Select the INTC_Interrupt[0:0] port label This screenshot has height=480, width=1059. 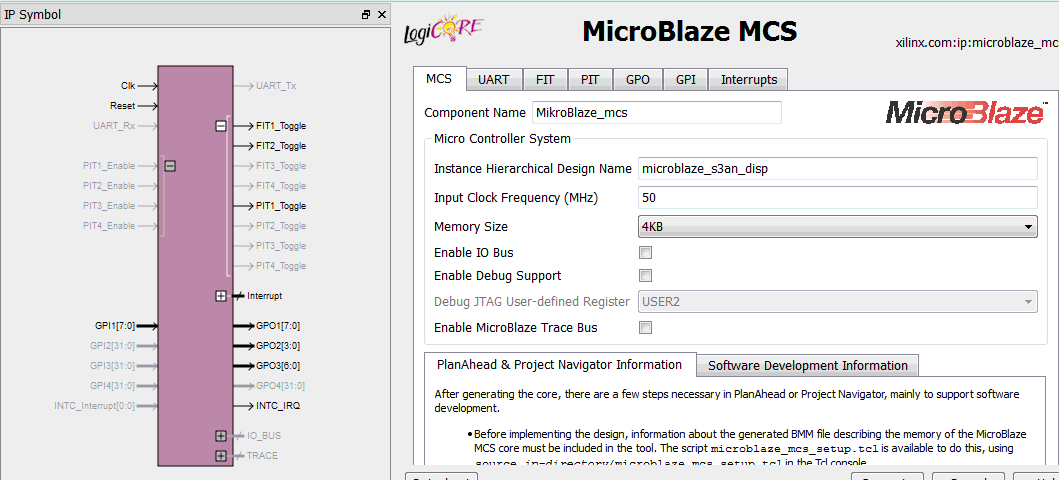pyautogui.click(x=95, y=406)
